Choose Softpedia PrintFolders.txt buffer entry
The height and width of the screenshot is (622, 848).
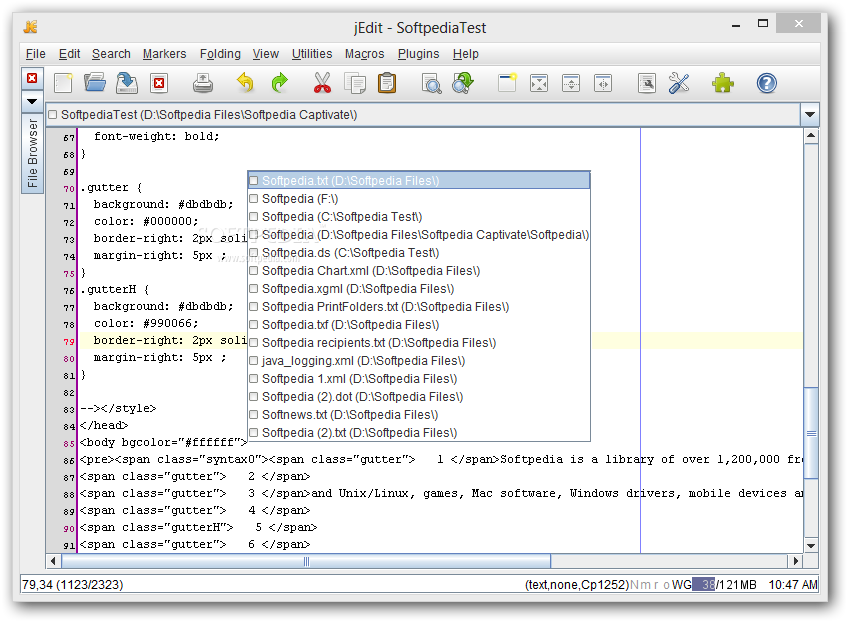tap(419, 307)
